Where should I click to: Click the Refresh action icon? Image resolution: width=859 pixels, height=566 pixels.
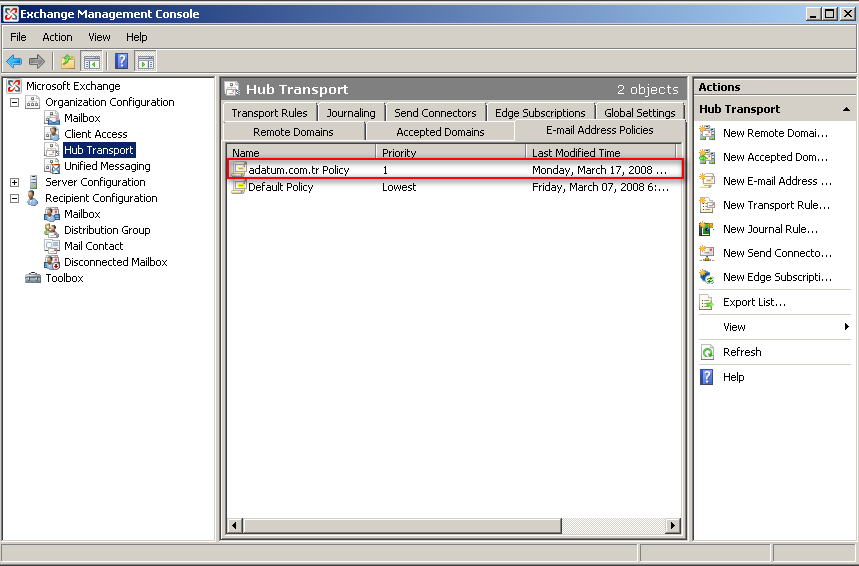pos(707,352)
